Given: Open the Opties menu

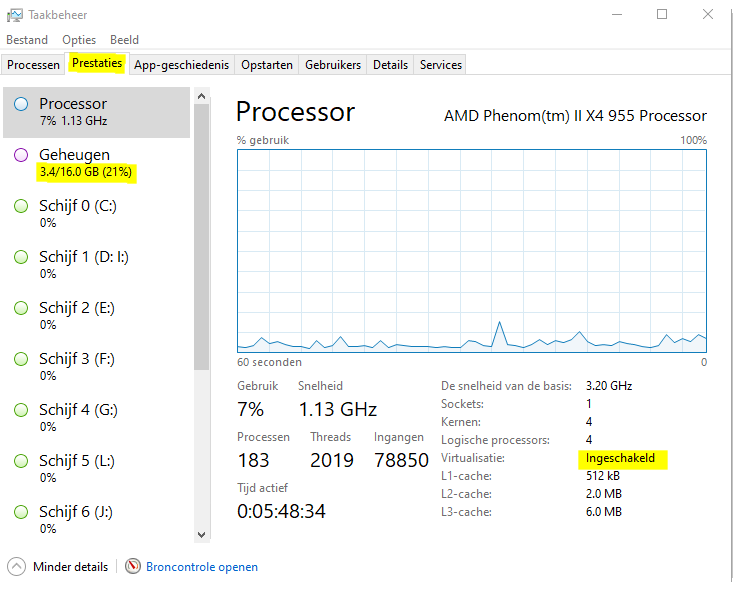Looking at the screenshot, I should (x=79, y=40).
